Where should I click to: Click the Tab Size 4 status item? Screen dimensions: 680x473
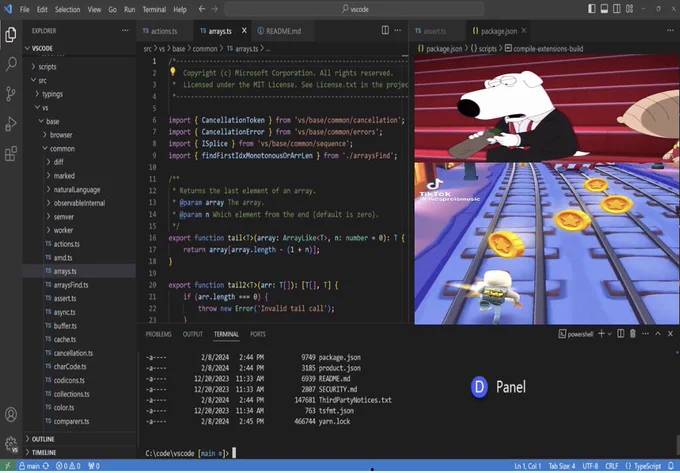[x=562, y=466]
